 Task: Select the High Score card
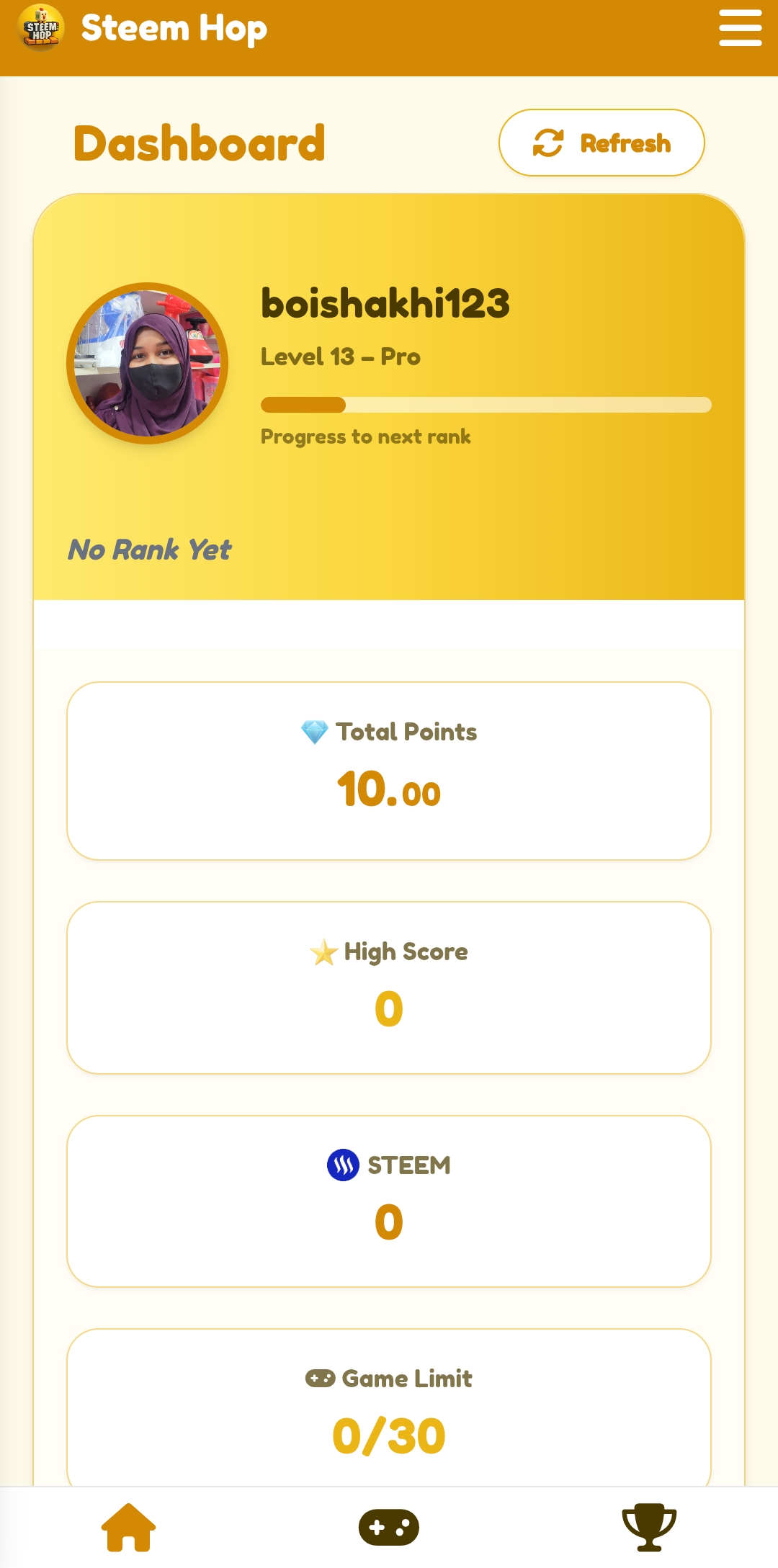pyautogui.click(x=389, y=987)
